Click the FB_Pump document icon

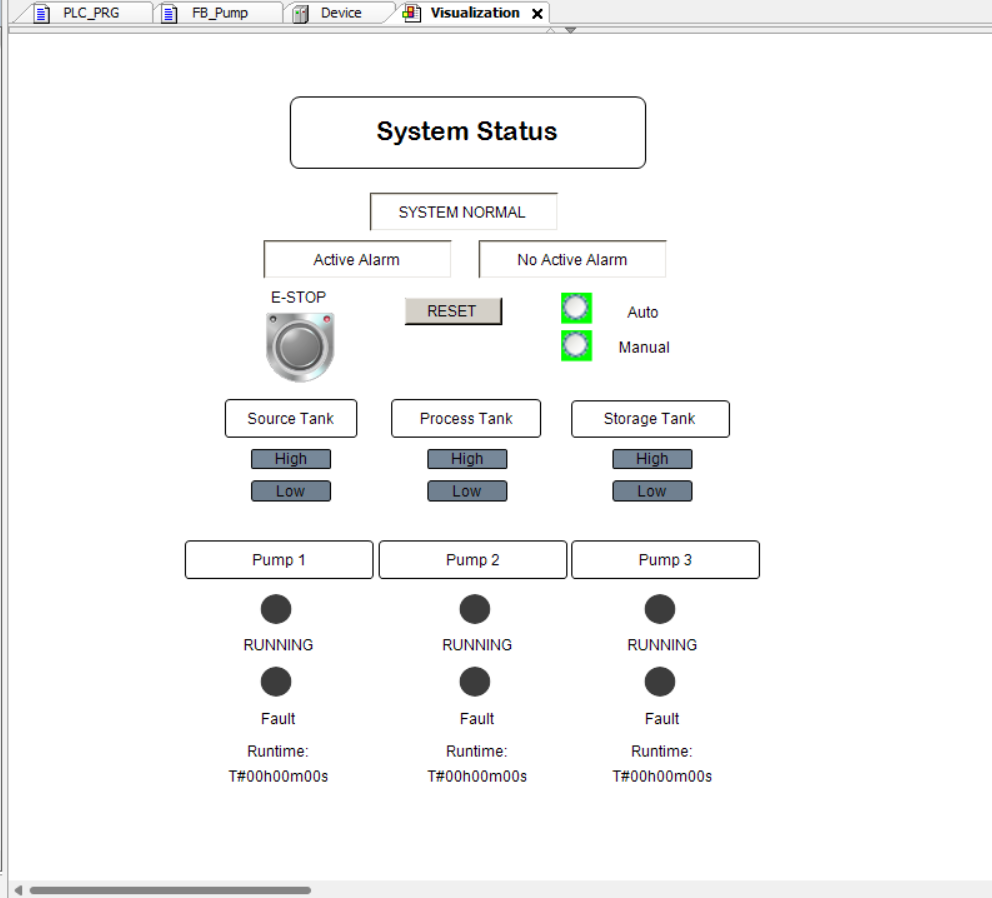pos(169,13)
